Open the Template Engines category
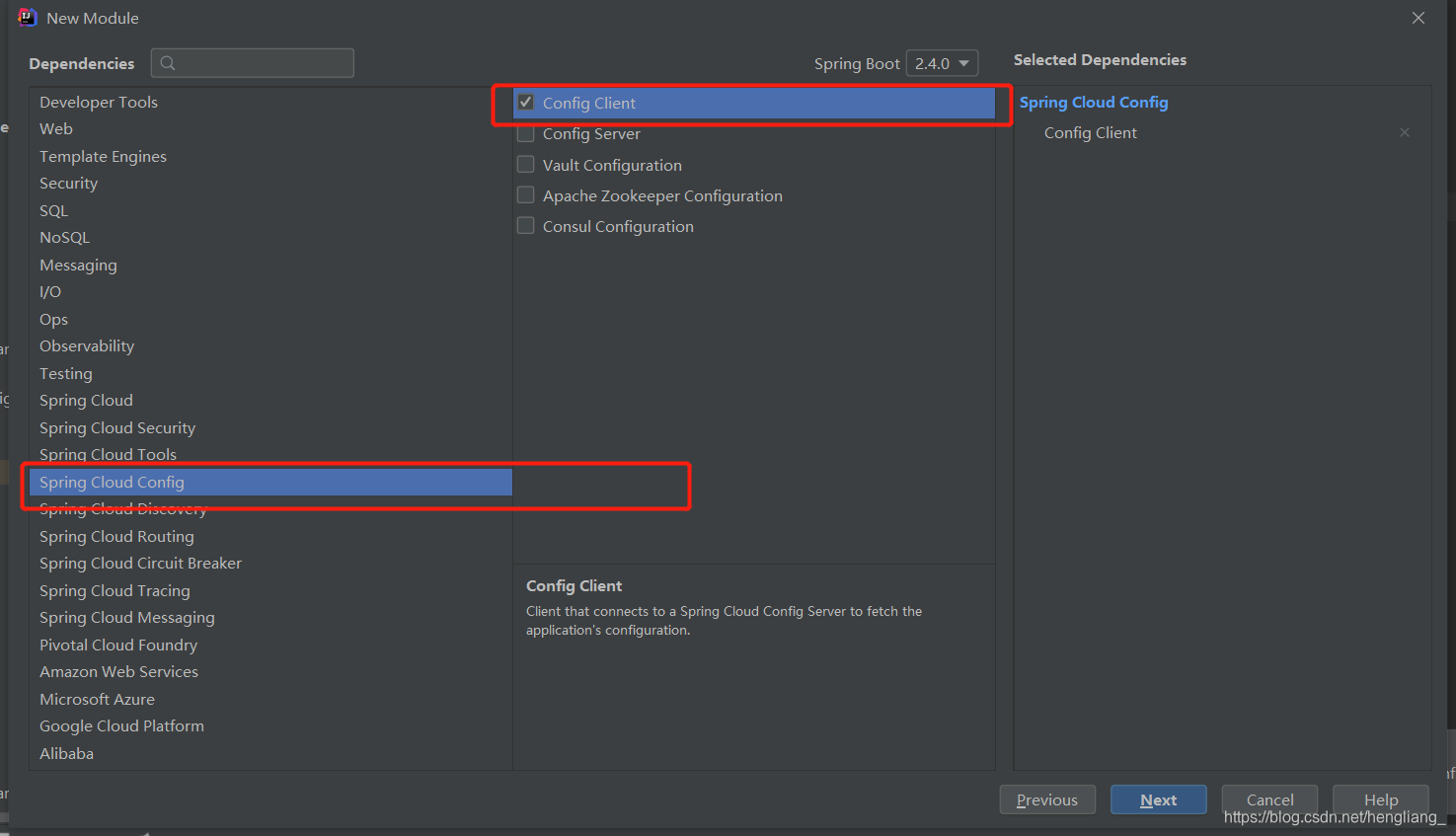The image size is (1456, 836). click(x=270, y=156)
